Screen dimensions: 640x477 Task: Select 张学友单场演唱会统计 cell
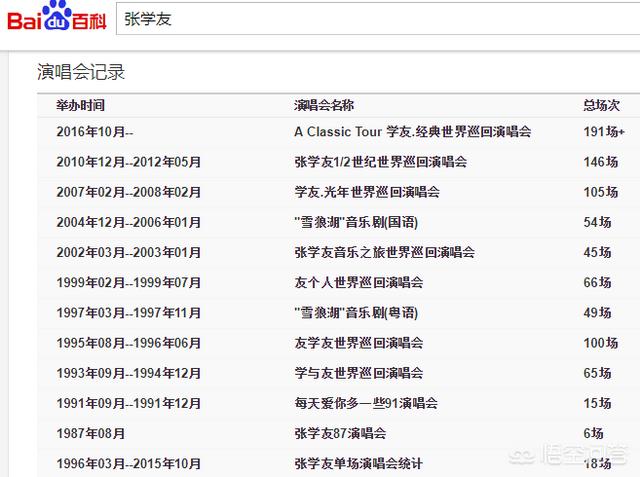[358, 464]
